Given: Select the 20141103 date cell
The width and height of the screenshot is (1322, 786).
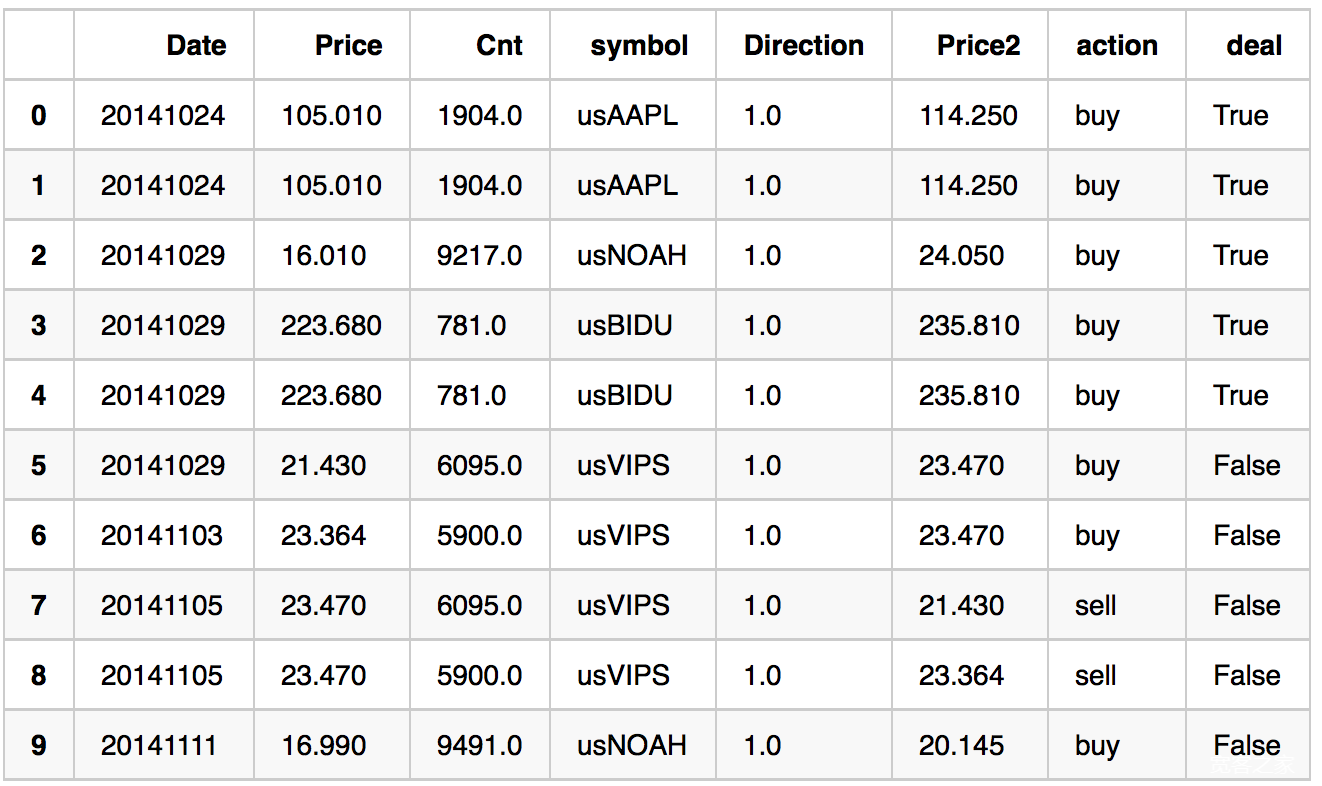Looking at the screenshot, I should [162, 535].
